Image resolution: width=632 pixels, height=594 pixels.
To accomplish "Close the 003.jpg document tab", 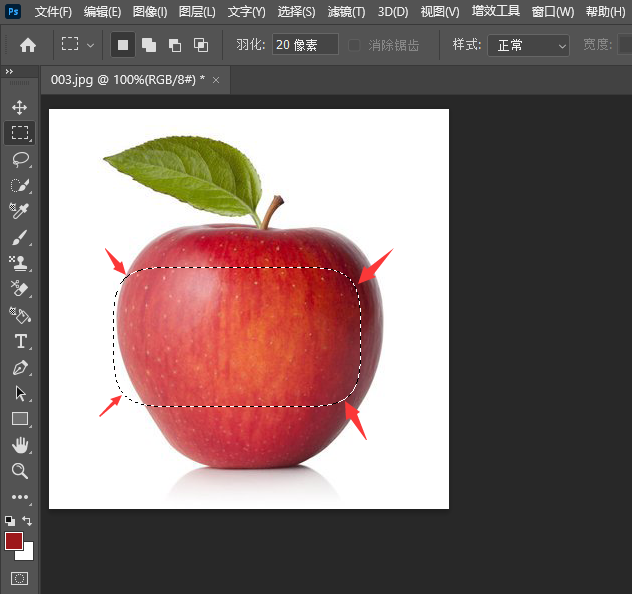I will 216,80.
